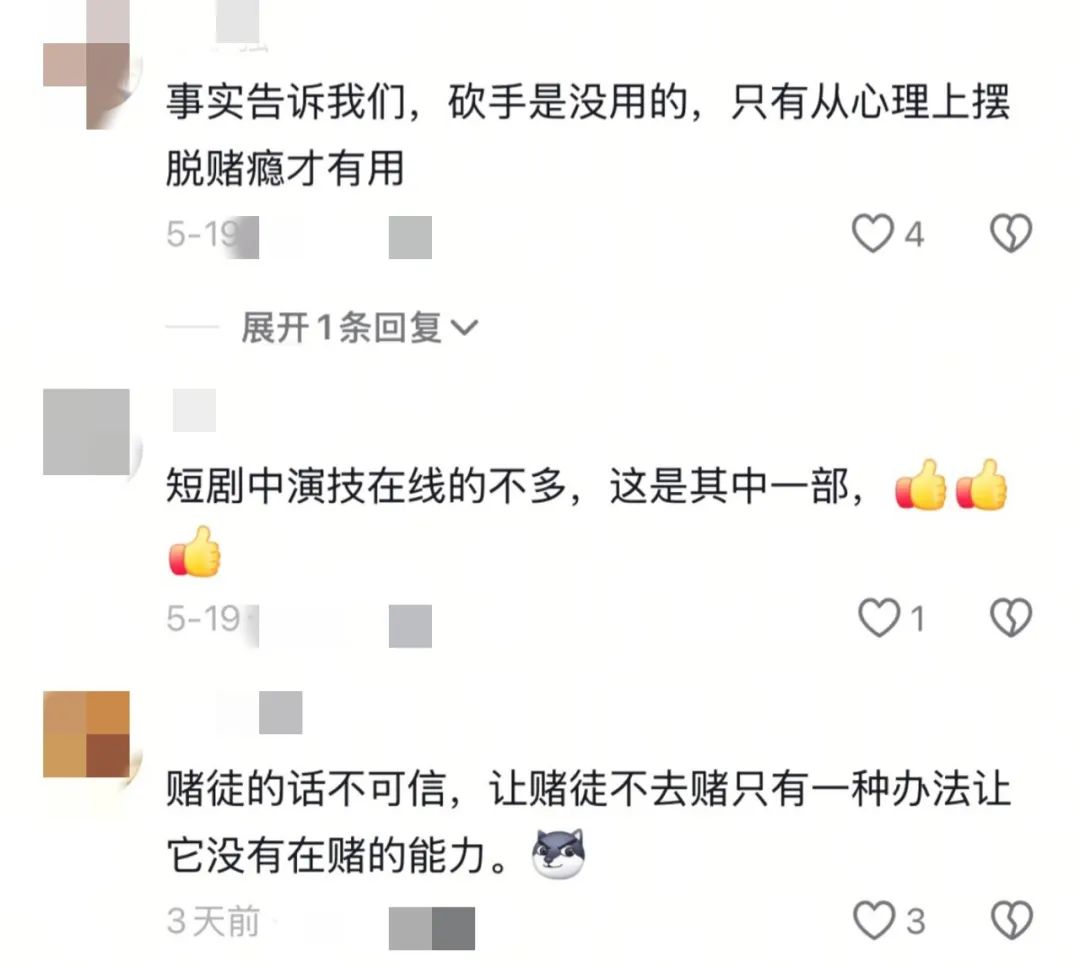Screen dimensions: 1080x968
Task: Tap the 3天前 timestamp
Action: [x=213, y=921]
